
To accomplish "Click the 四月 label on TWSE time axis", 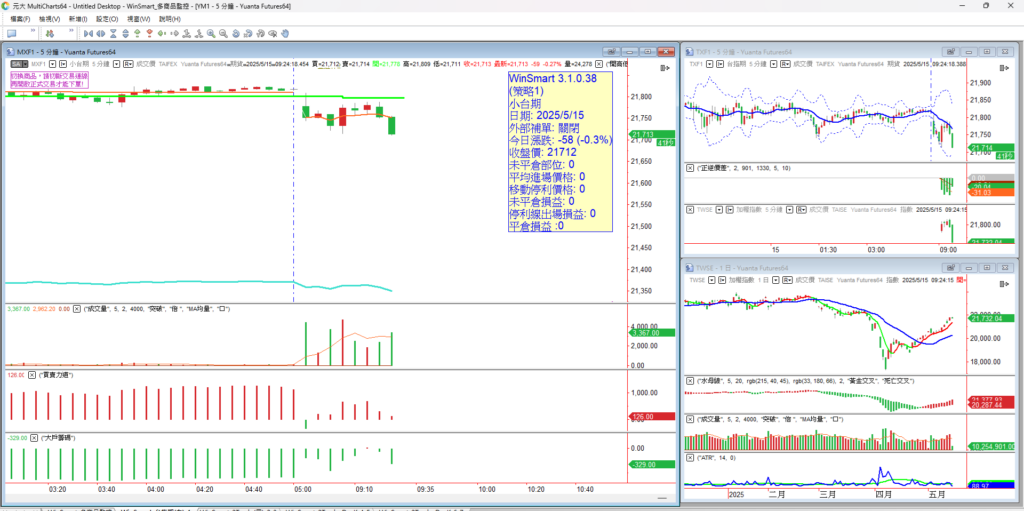I will point(882,495).
